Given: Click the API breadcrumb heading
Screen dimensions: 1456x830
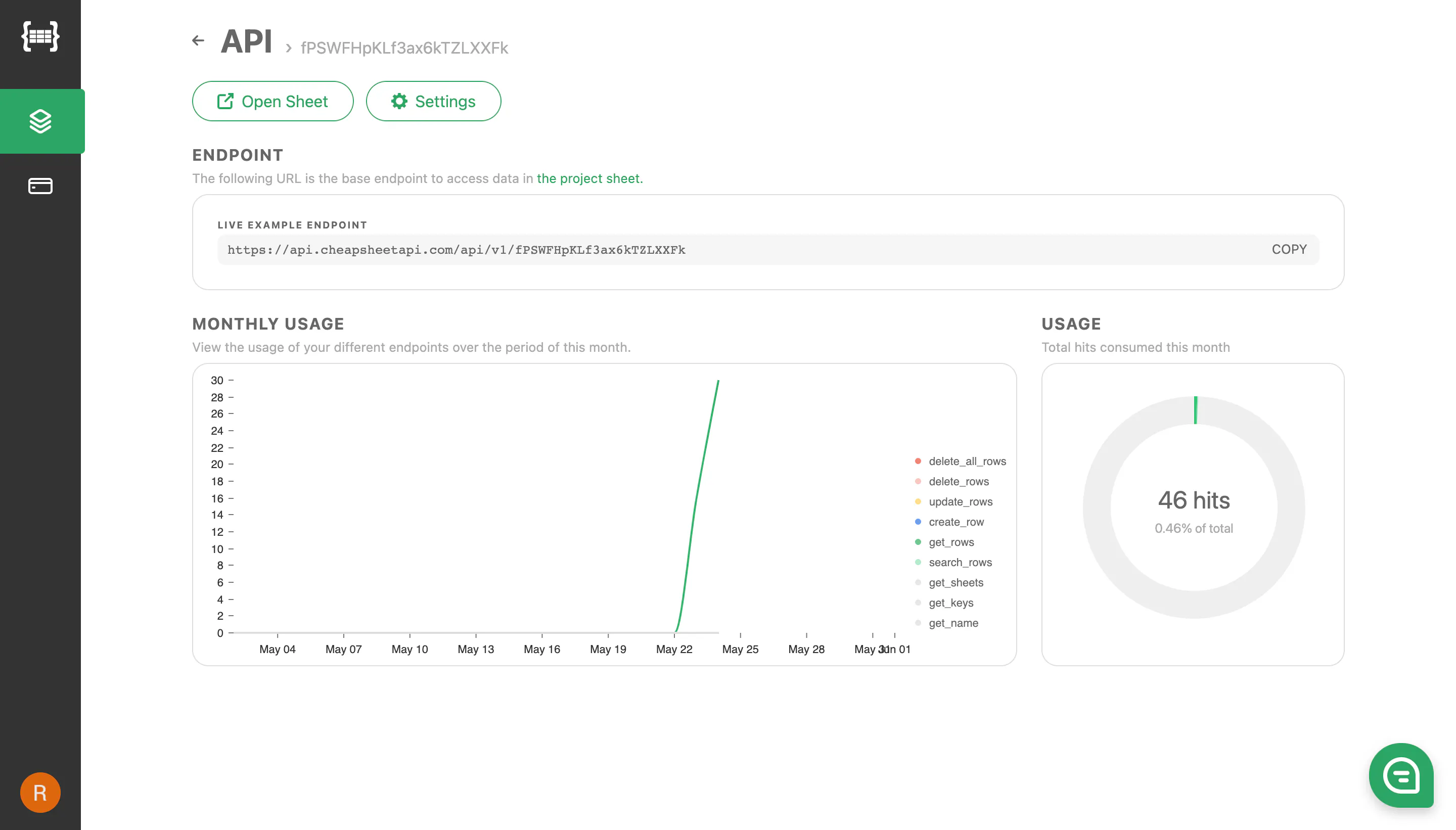Looking at the screenshot, I should pyautogui.click(x=246, y=41).
